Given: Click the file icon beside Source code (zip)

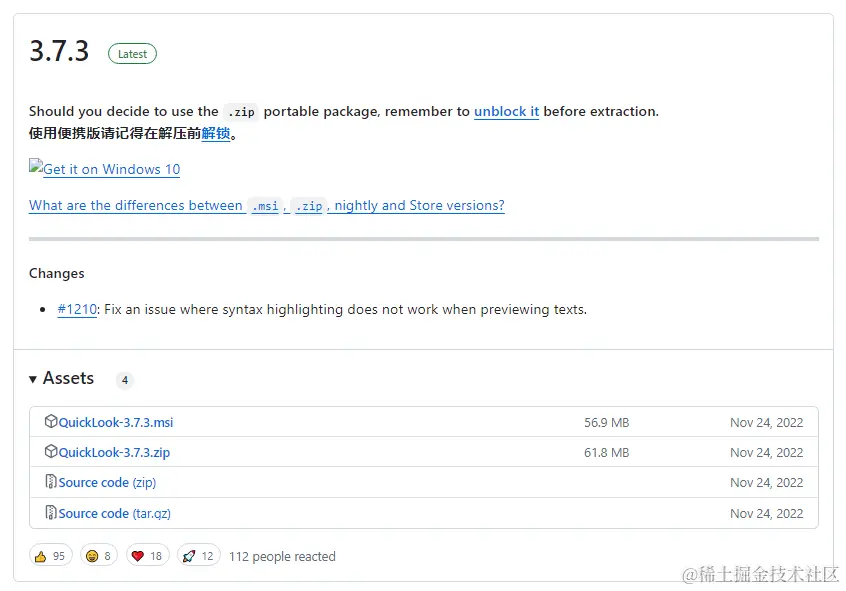Looking at the screenshot, I should pyautogui.click(x=51, y=482).
